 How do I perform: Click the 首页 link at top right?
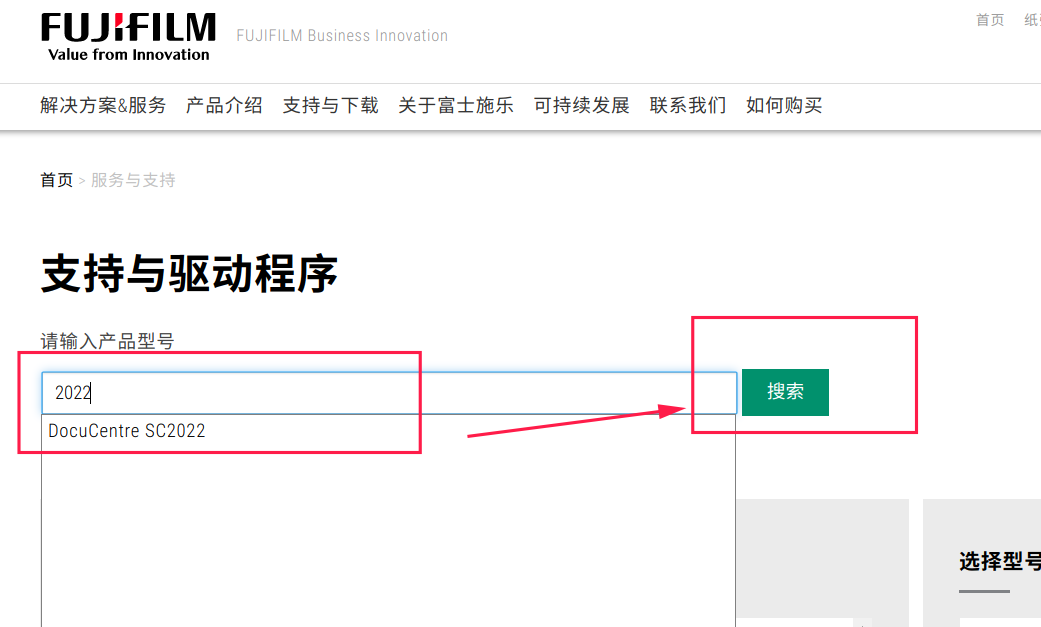[990, 20]
